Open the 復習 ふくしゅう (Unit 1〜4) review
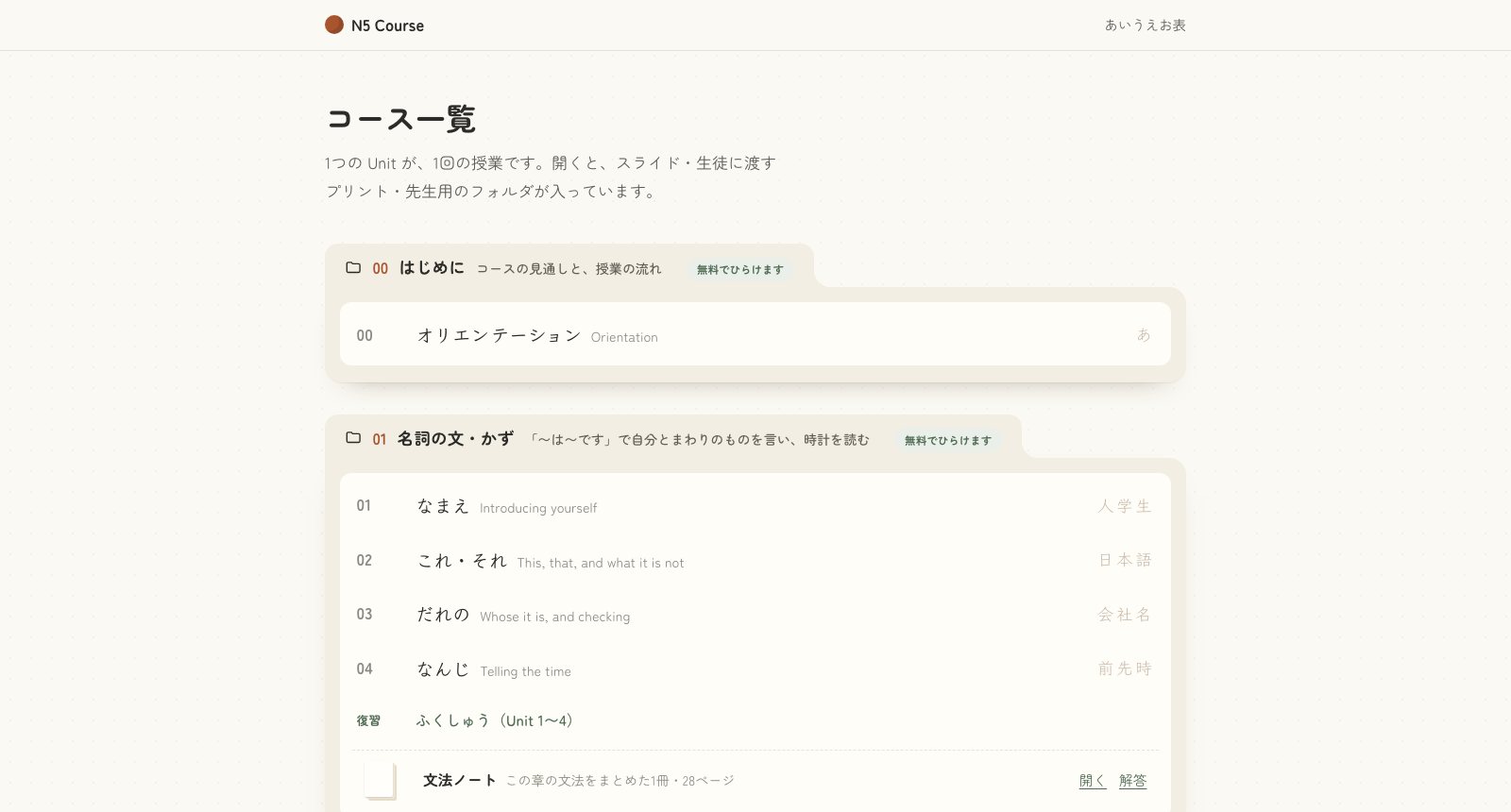Viewport: 1511px width, 812px height. point(755,720)
